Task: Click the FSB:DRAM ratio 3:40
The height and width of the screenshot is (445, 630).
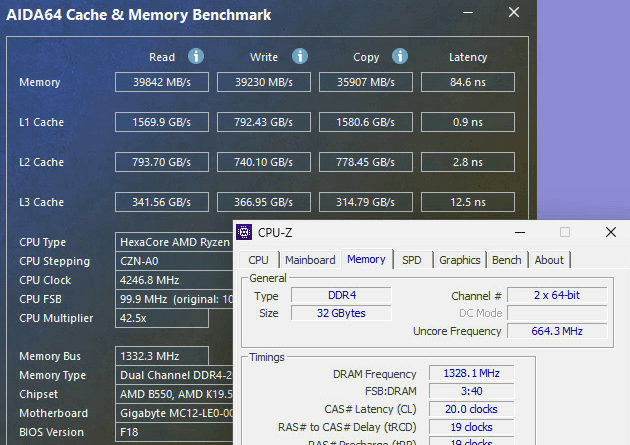Action: 472,391
